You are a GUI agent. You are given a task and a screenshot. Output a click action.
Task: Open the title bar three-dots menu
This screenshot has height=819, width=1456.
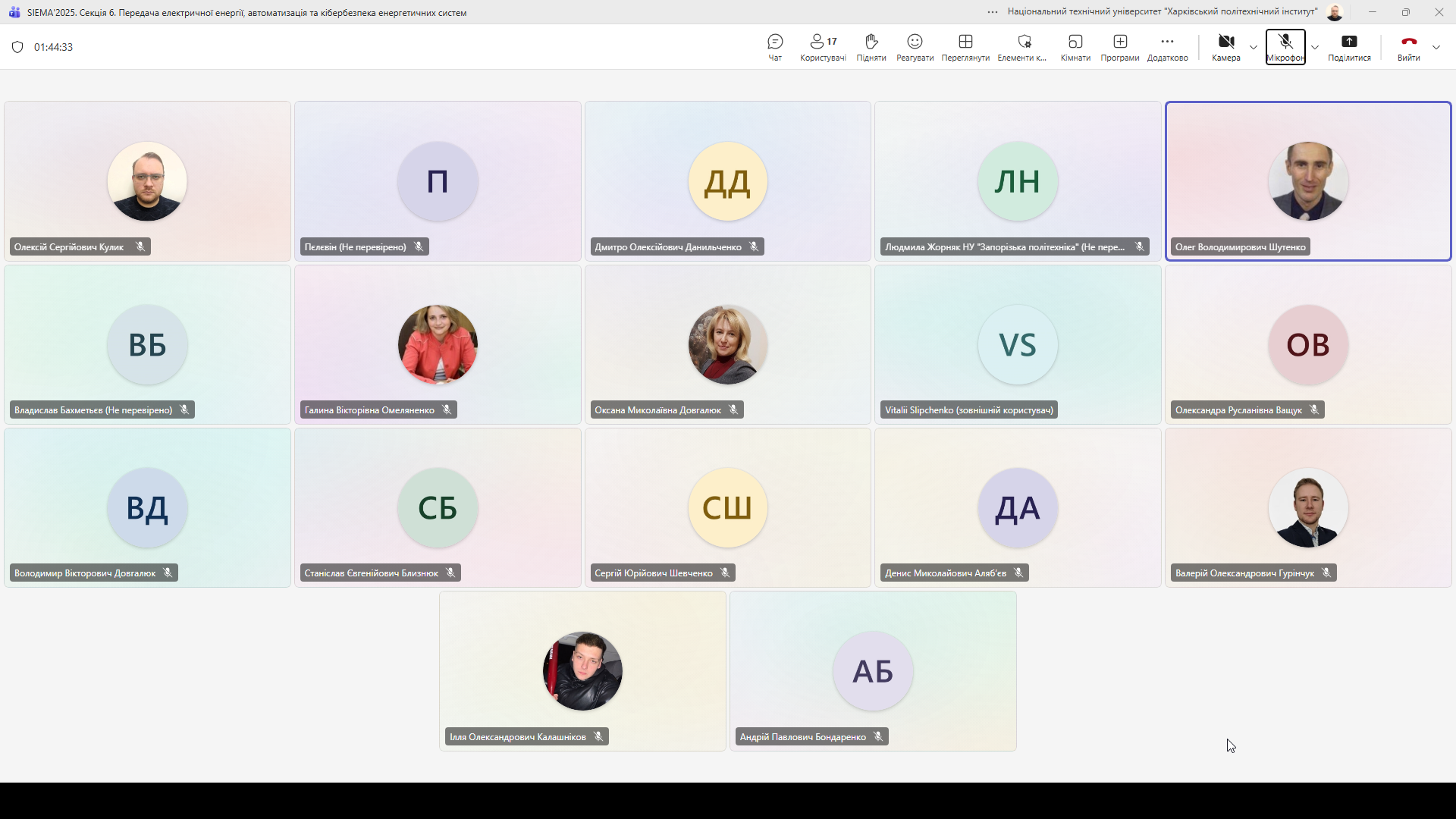(992, 12)
